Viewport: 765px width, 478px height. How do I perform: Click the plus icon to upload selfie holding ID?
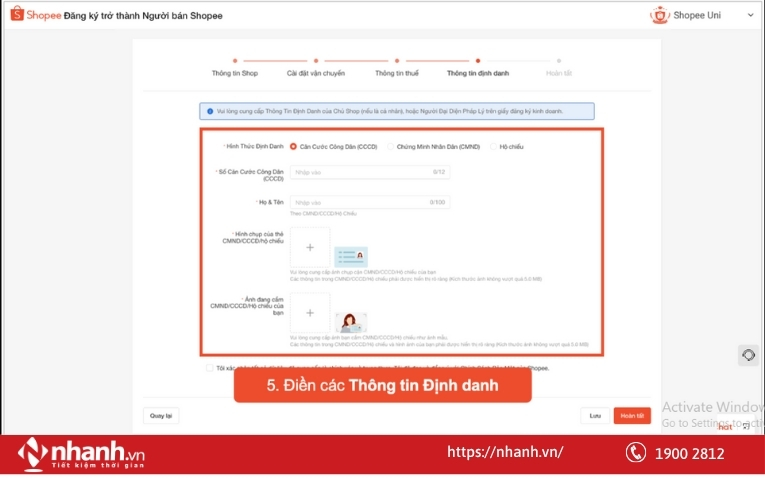pos(310,313)
